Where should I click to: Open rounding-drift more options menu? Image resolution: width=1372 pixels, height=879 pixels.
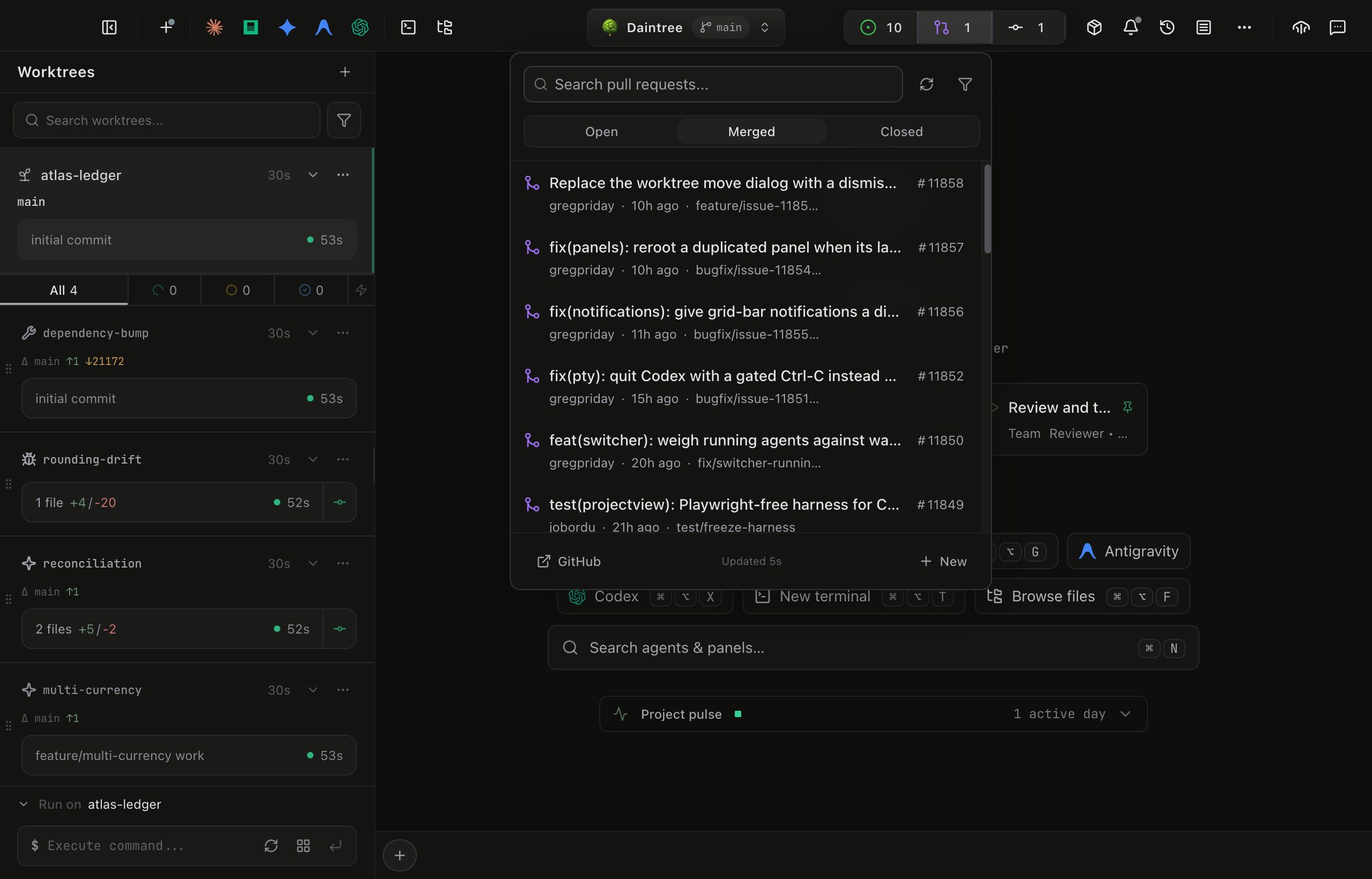342,459
